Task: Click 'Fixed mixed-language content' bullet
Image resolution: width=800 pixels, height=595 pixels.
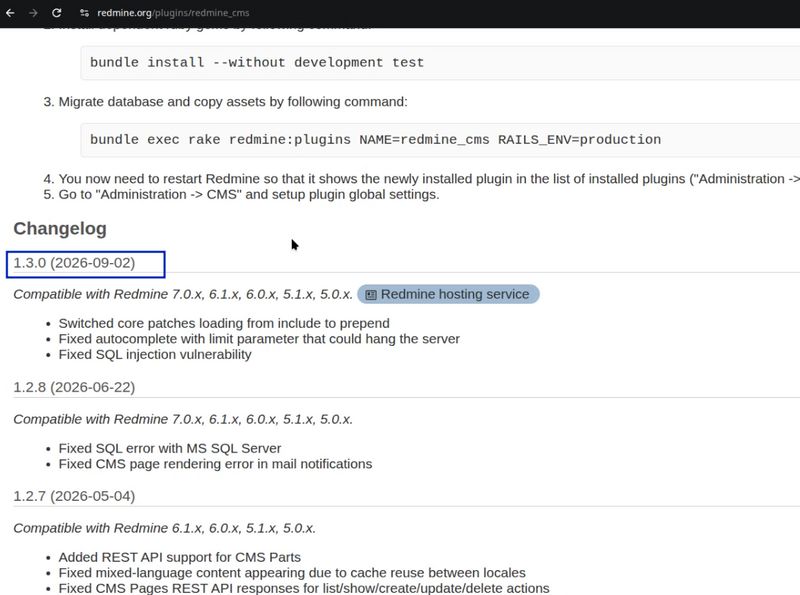Action: pyautogui.click(x=292, y=573)
